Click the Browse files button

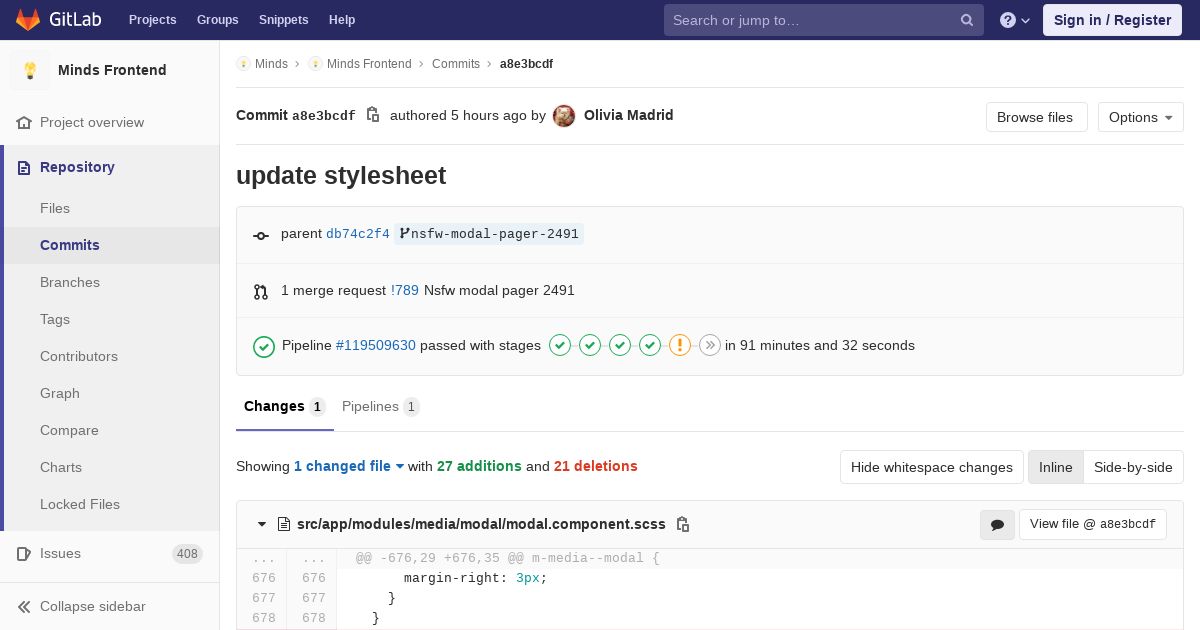click(x=1035, y=117)
